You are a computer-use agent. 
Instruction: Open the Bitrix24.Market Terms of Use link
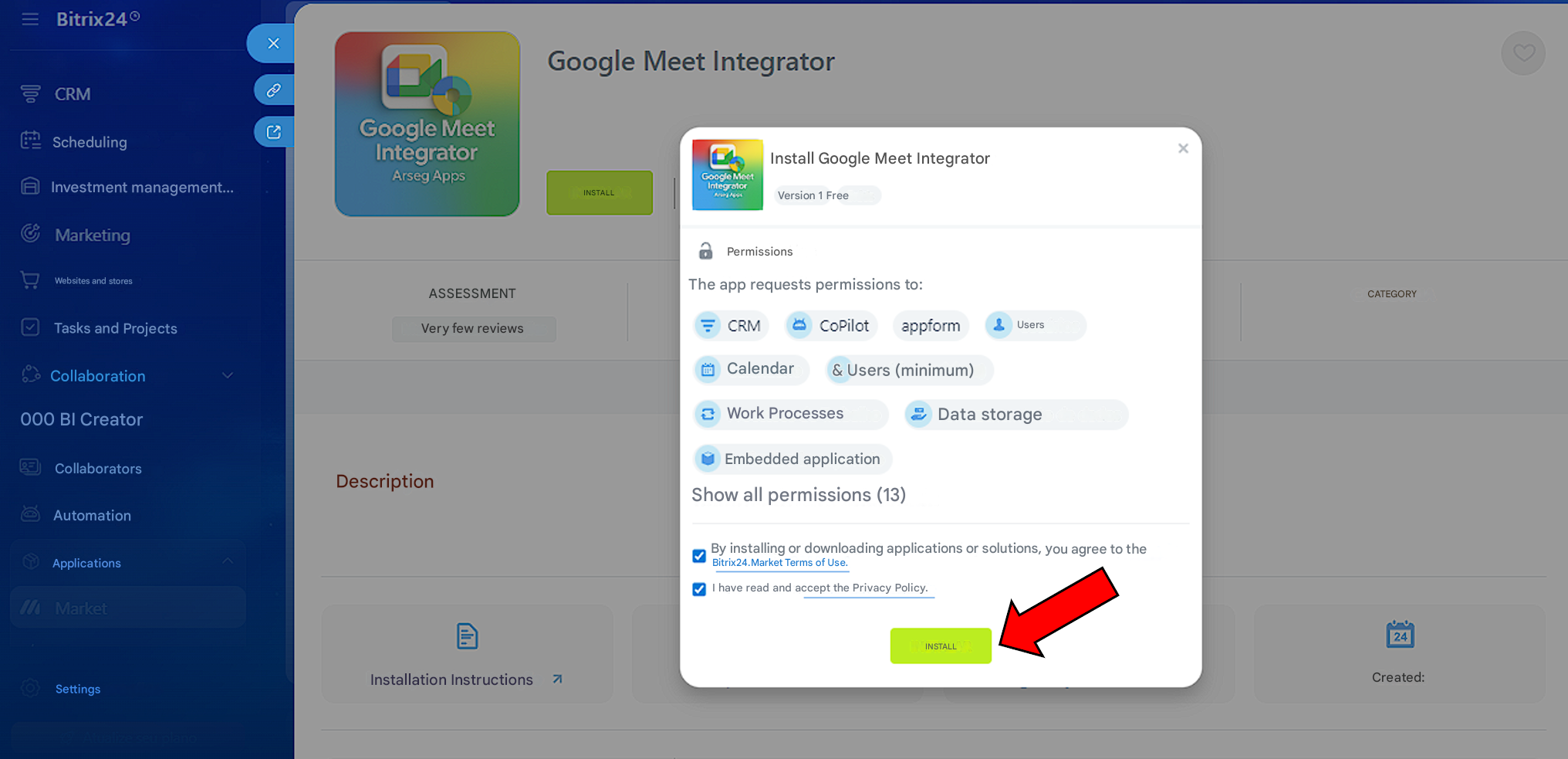(779, 563)
